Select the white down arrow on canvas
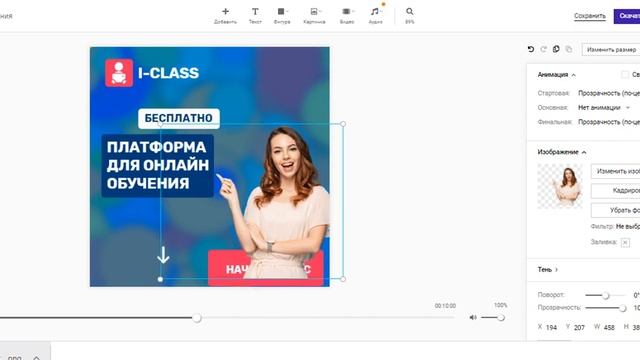640x360 pixels. click(163, 255)
